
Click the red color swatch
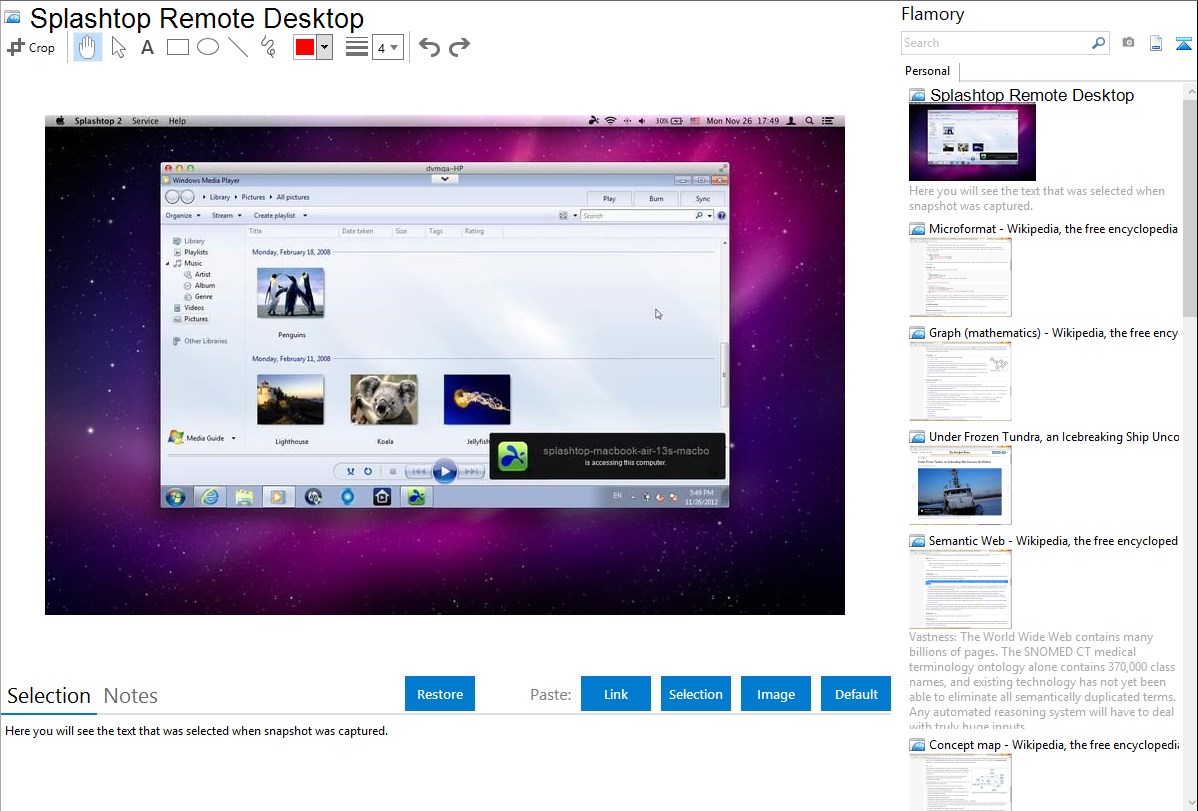305,47
